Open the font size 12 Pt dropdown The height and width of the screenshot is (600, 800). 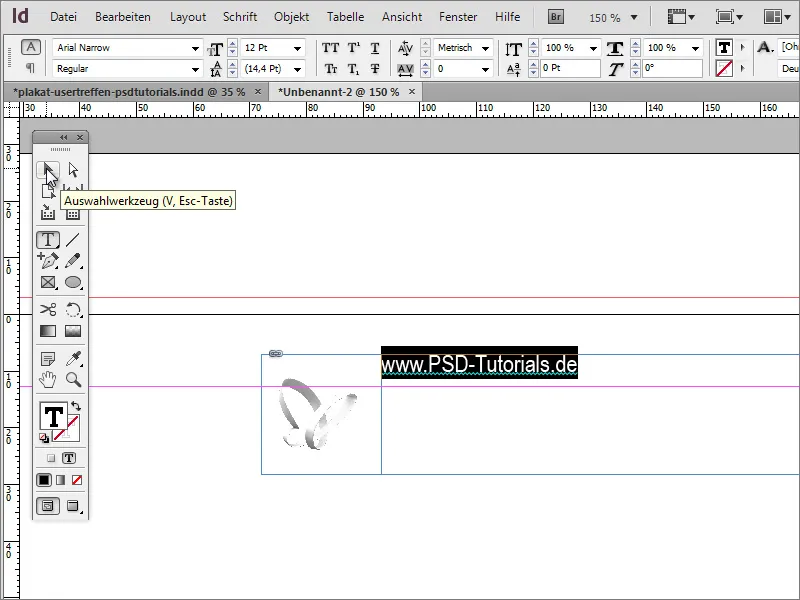click(297, 48)
